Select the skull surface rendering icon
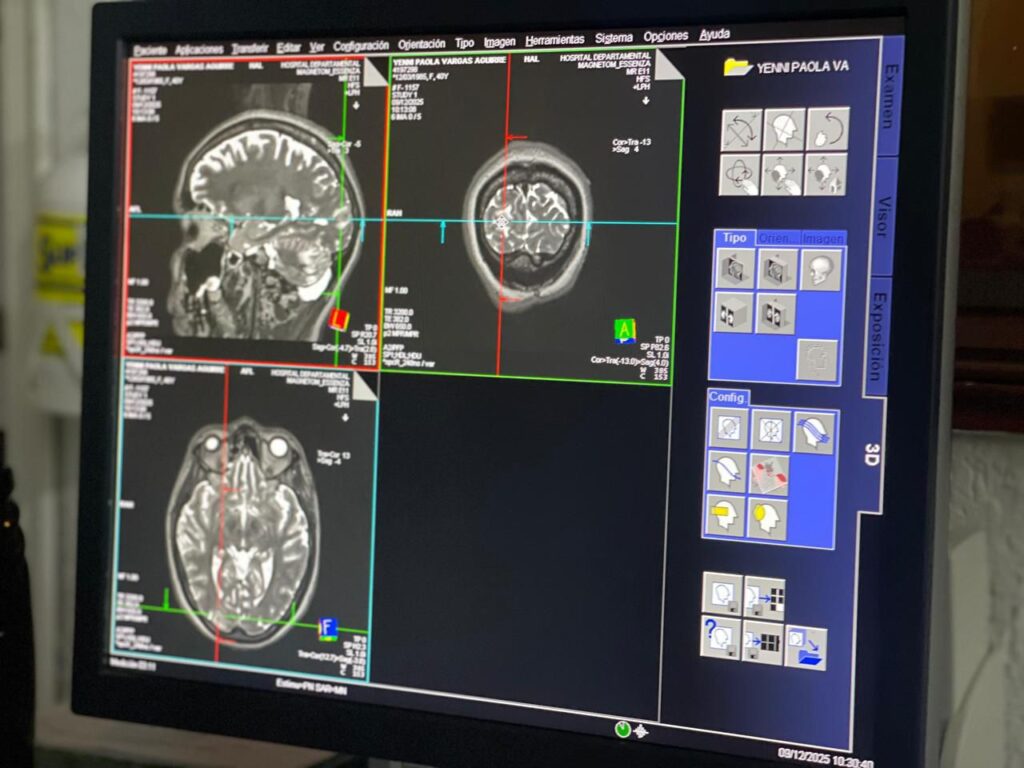This screenshot has height=768, width=1024. click(x=822, y=270)
